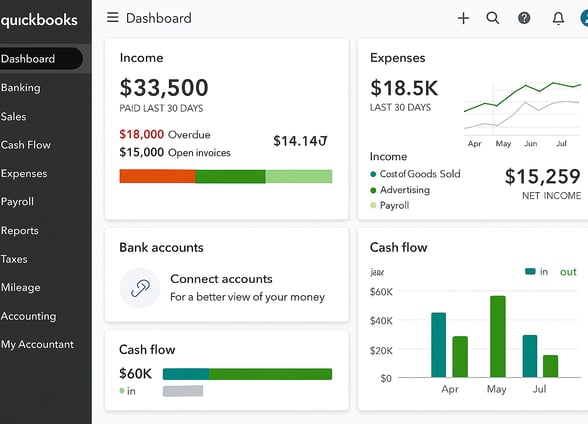This screenshot has height=424, width=588.
Task: Click the $18,000 Overdue amount
Action: click(142, 134)
